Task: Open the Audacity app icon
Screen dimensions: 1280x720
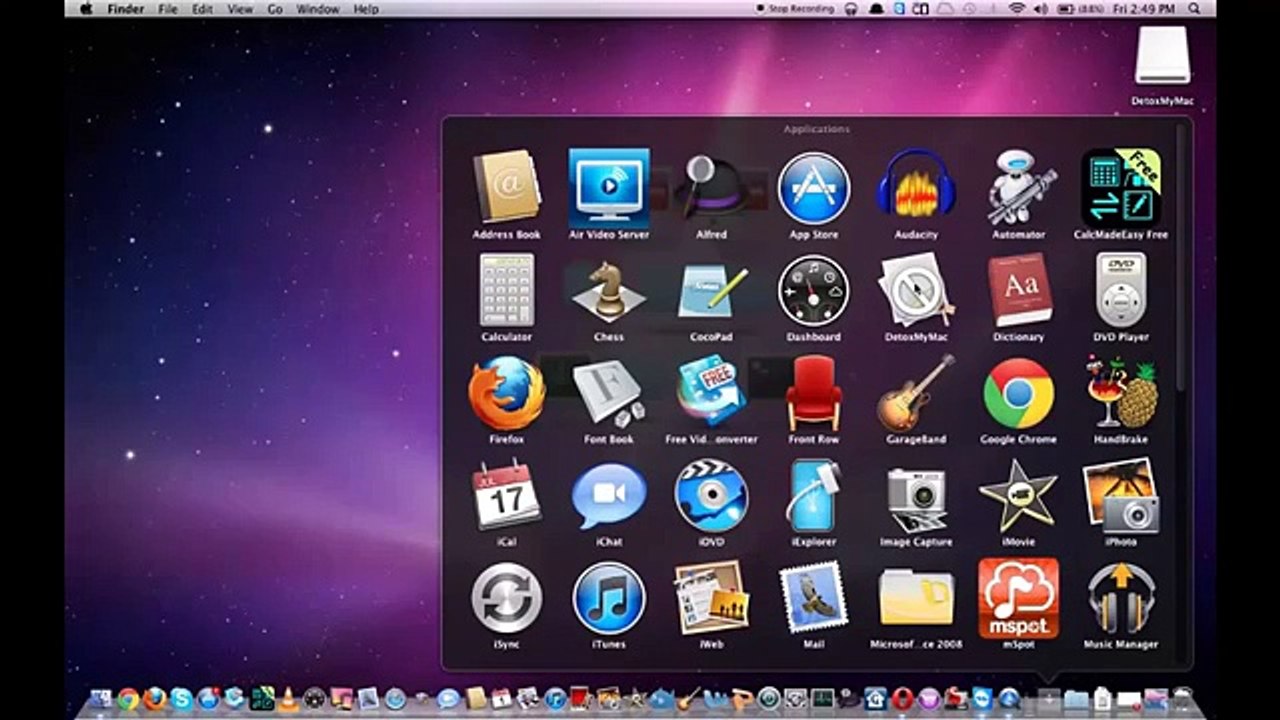Action: point(916,187)
